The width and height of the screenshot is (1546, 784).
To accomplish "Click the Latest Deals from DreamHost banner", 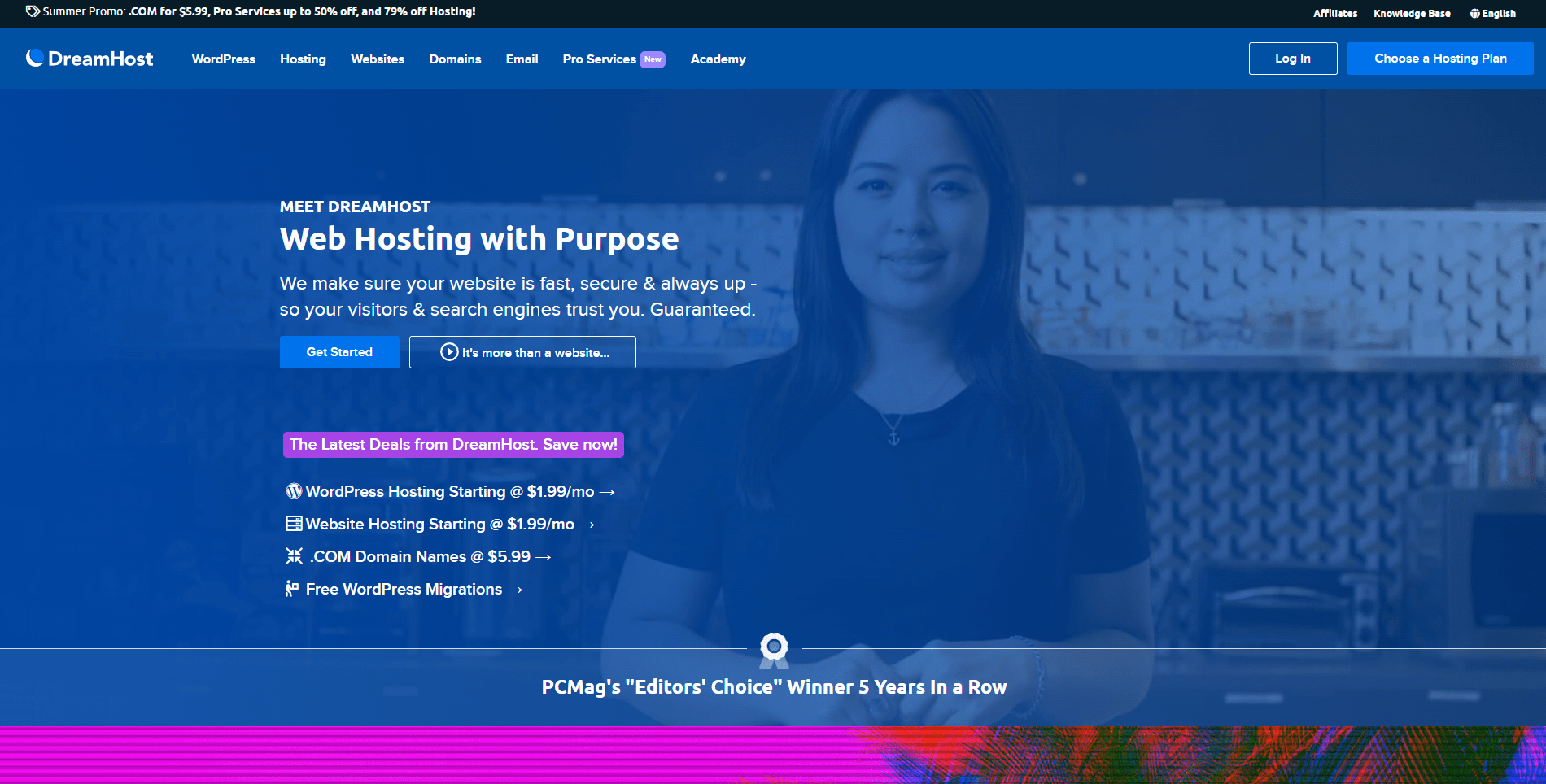I will 453,445.
